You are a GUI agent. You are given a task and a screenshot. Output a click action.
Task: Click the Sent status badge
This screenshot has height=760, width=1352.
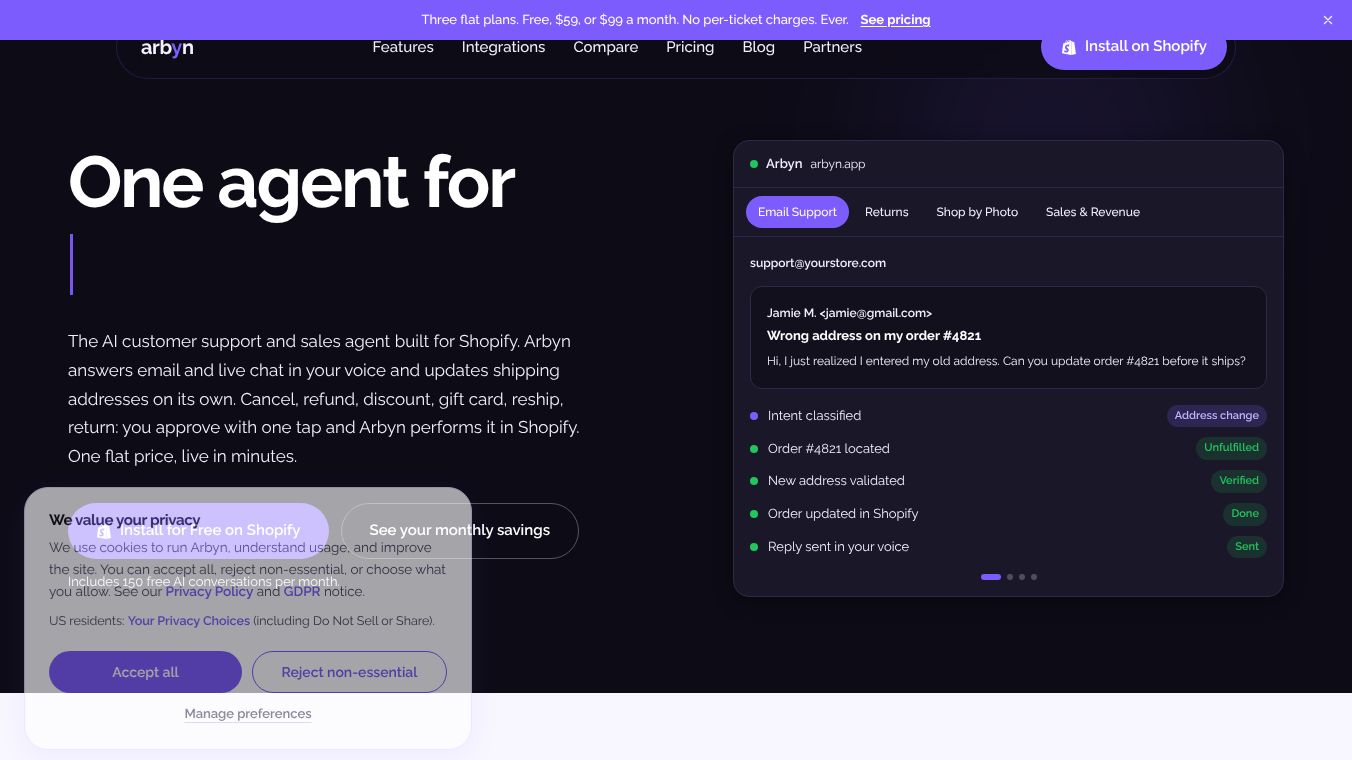1247,547
